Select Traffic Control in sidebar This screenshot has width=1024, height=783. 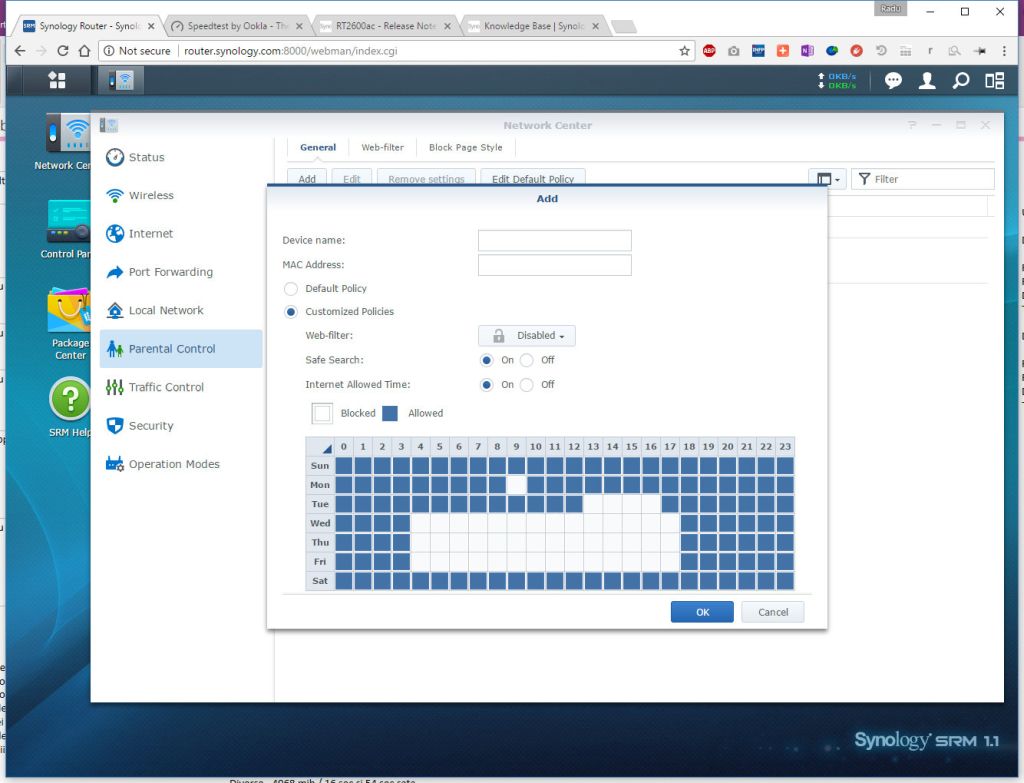click(166, 387)
